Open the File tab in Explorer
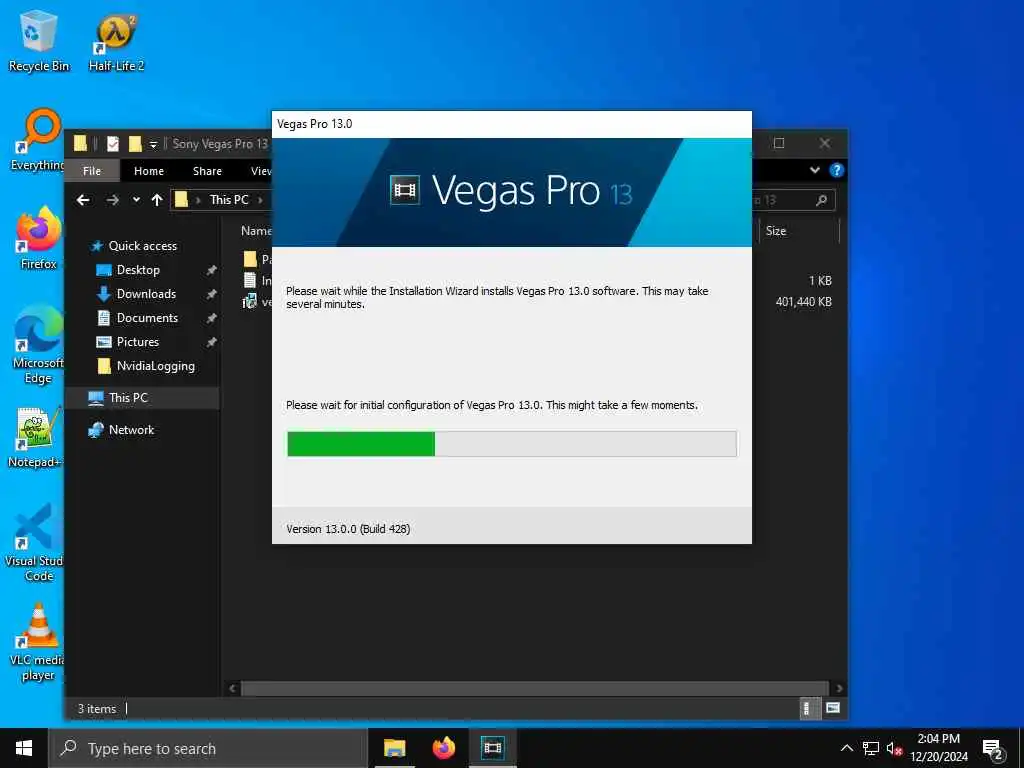Viewport: 1024px width, 768px height. click(92, 171)
